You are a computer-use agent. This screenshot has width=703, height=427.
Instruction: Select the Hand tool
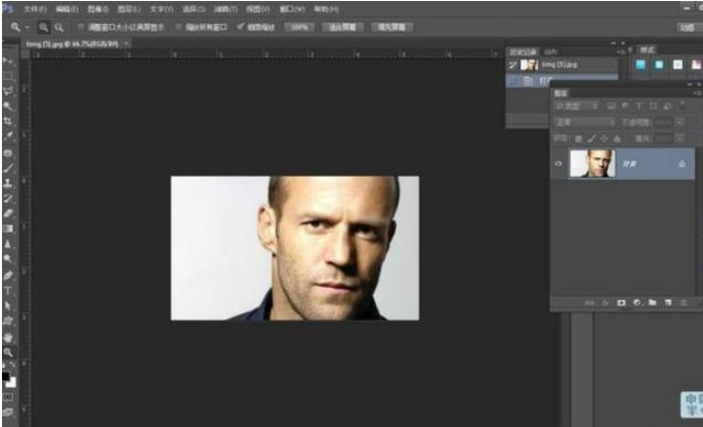click(8, 337)
